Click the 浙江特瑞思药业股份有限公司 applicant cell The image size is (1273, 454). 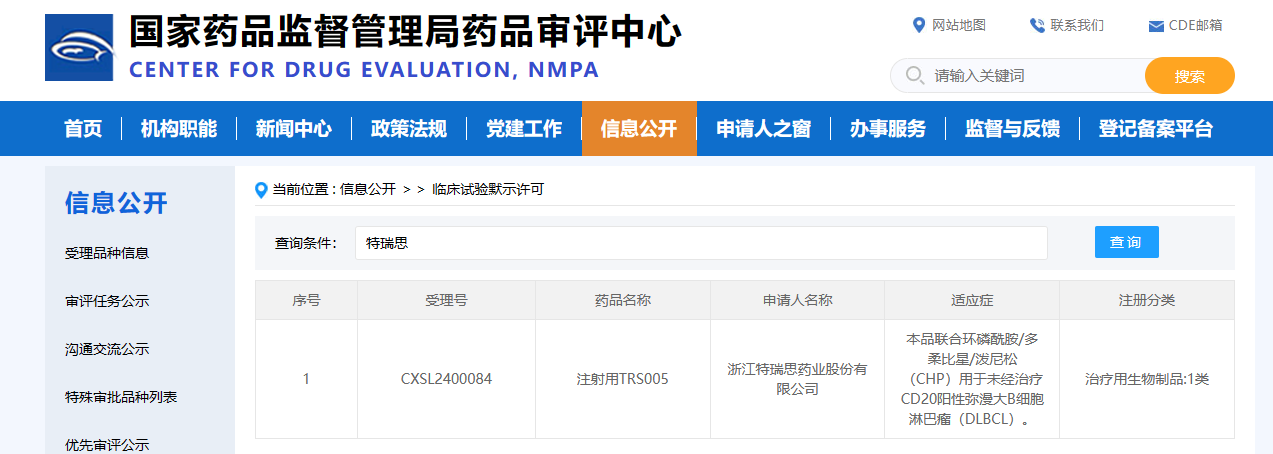797,379
